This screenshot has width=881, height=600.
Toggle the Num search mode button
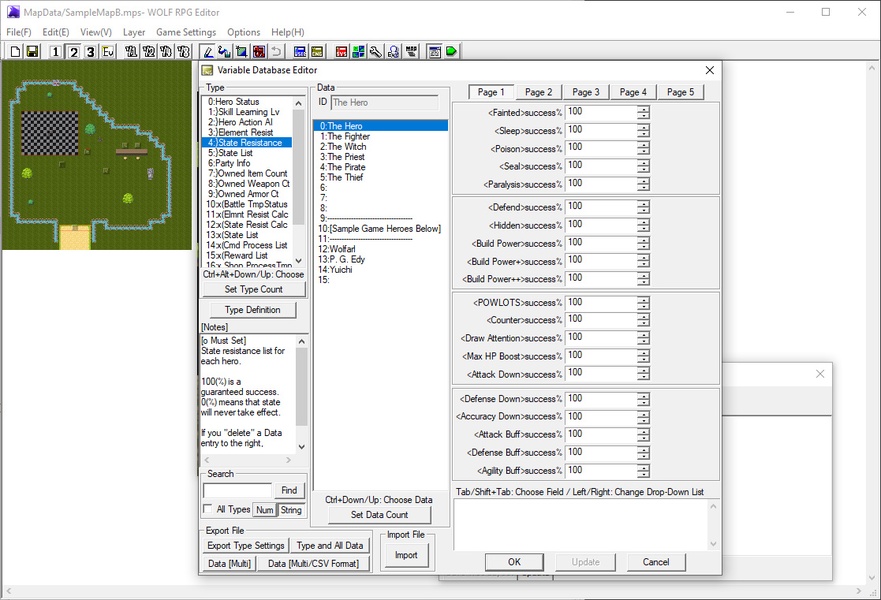click(x=264, y=510)
